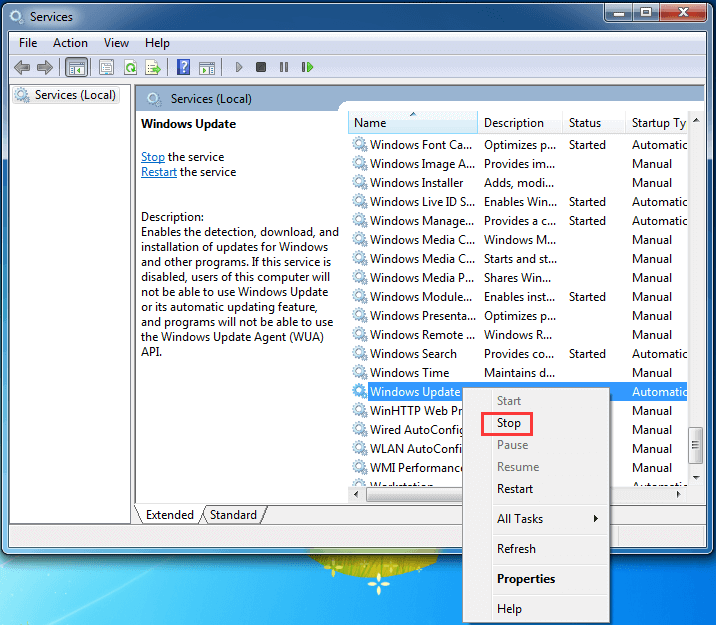Click the Stop Service square icon
716x625 pixels.
point(261,68)
